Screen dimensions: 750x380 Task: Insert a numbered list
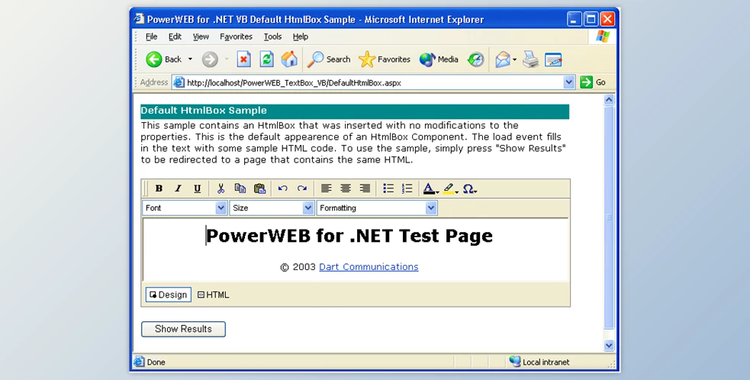(x=407, y=189)
